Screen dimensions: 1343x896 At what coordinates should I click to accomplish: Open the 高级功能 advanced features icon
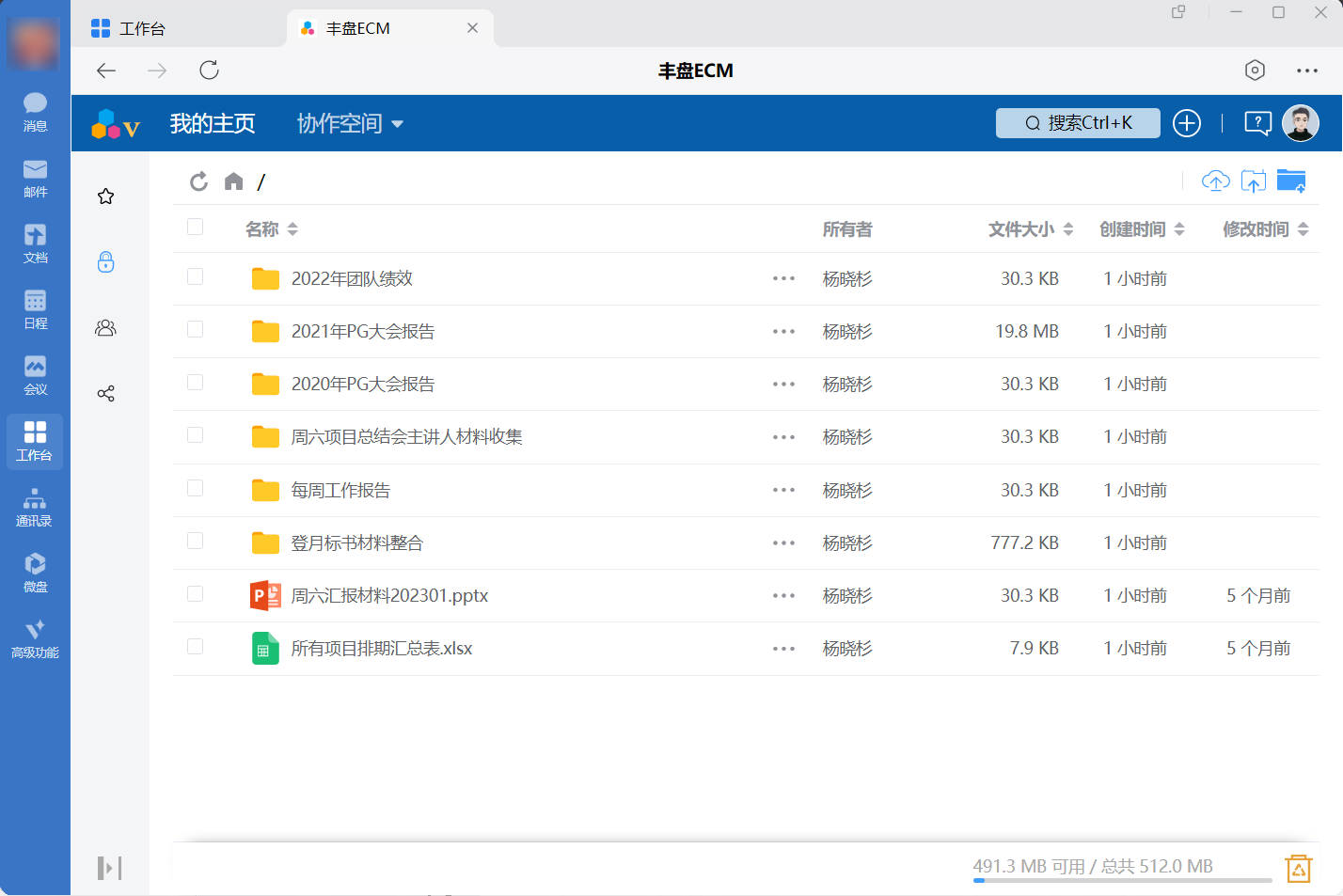click(x=35, y=638)
